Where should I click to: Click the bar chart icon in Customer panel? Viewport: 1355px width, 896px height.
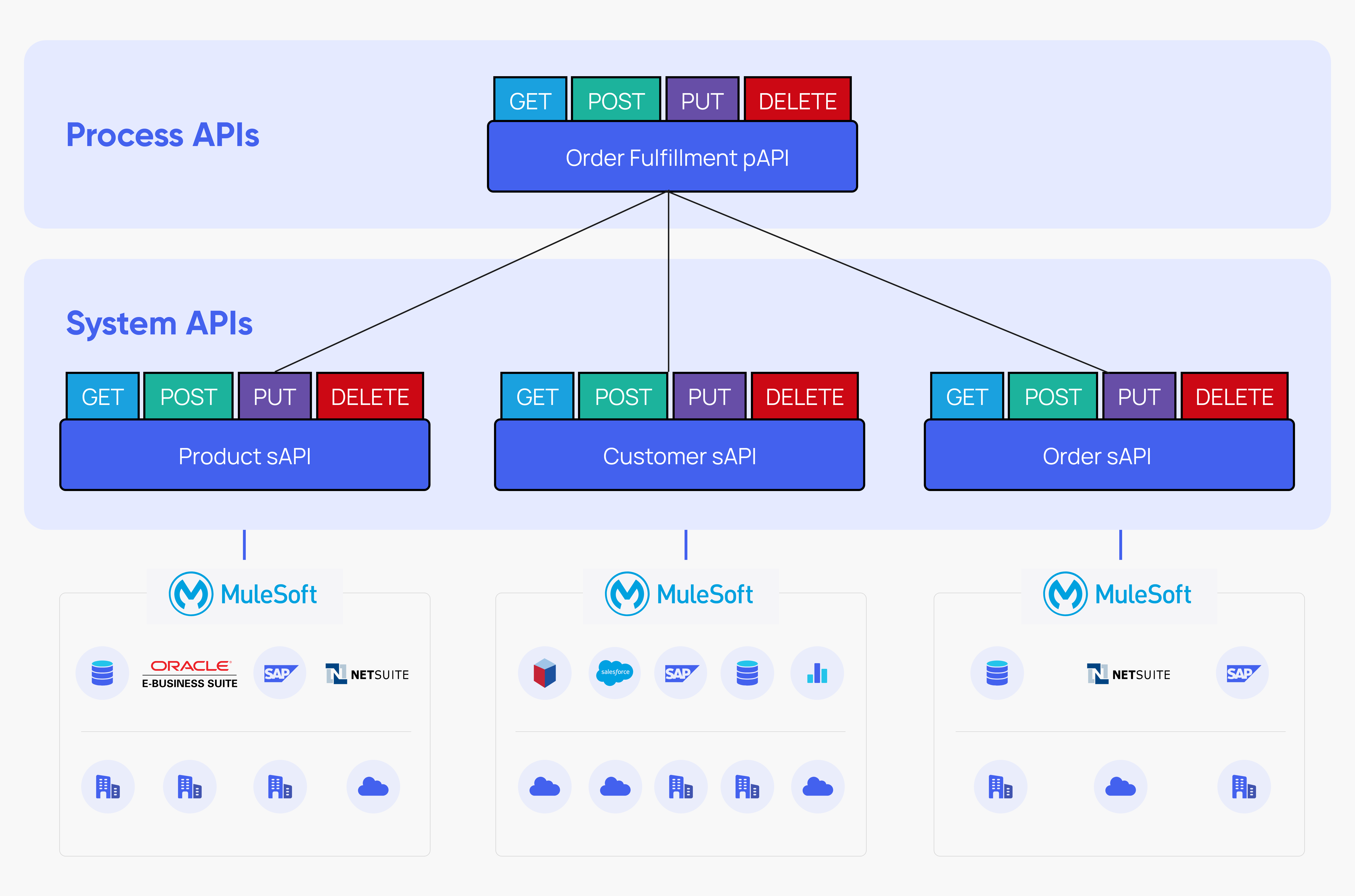pyautogui.click(x=817, y=673)
